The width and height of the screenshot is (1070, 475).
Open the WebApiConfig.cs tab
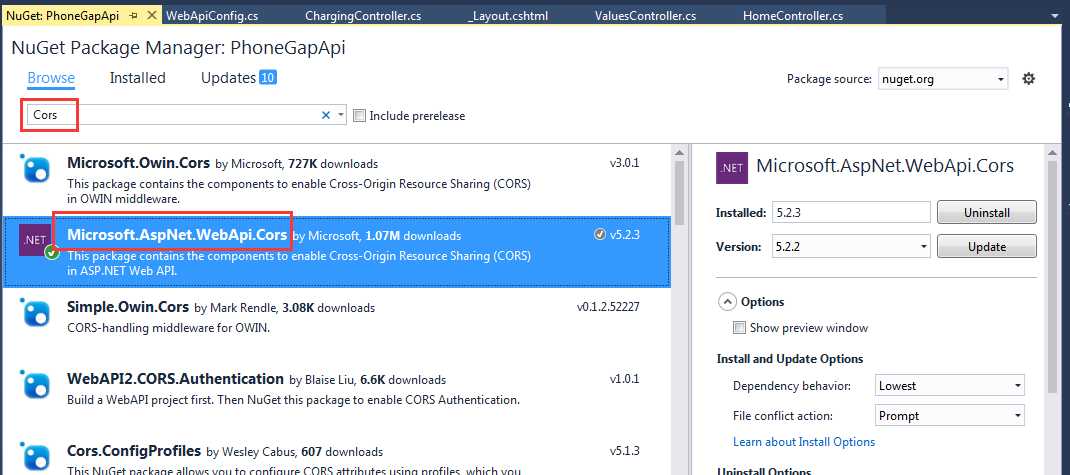pyautogui.click(x=212, y=17)
